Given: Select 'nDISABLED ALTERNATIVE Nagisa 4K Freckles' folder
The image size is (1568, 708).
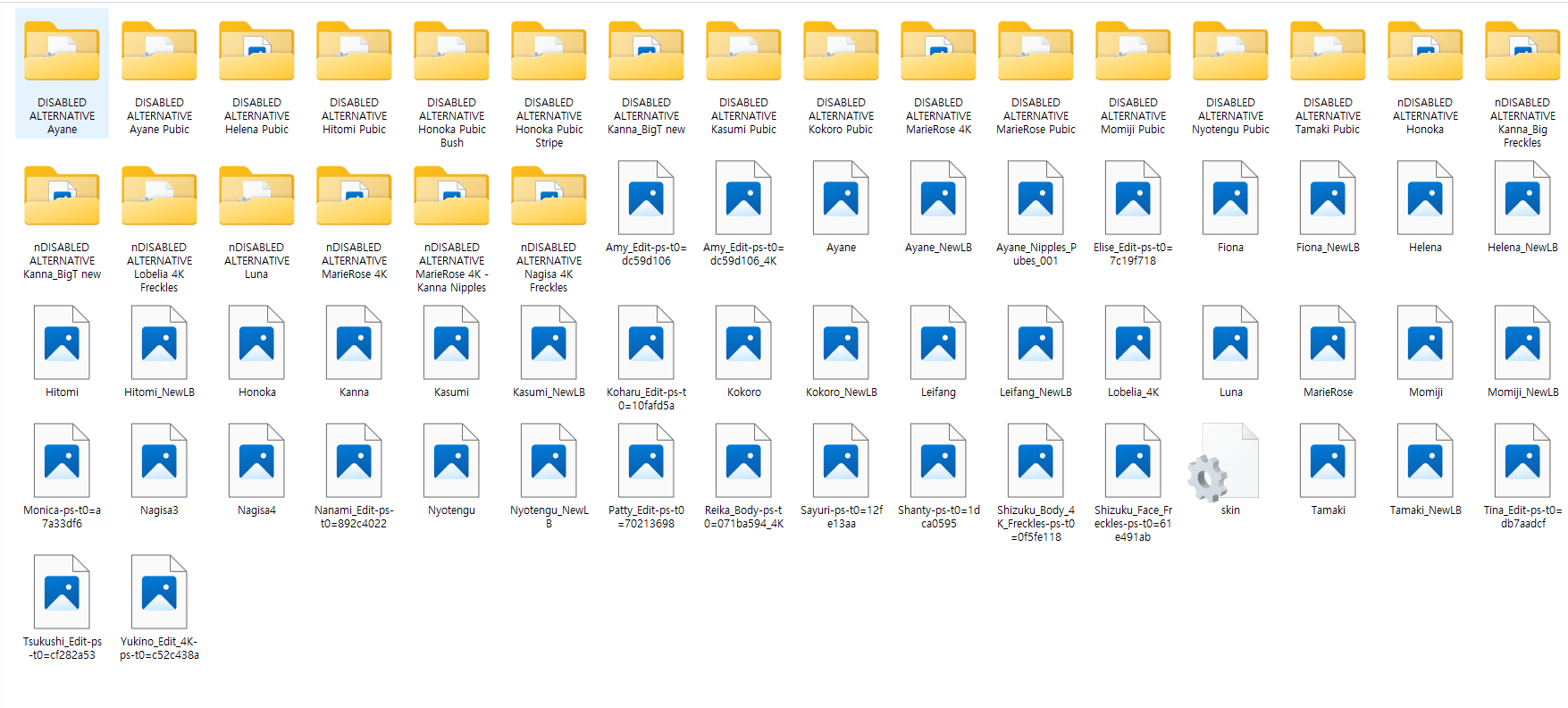Looking at the screenshot, I should [549, 197].
